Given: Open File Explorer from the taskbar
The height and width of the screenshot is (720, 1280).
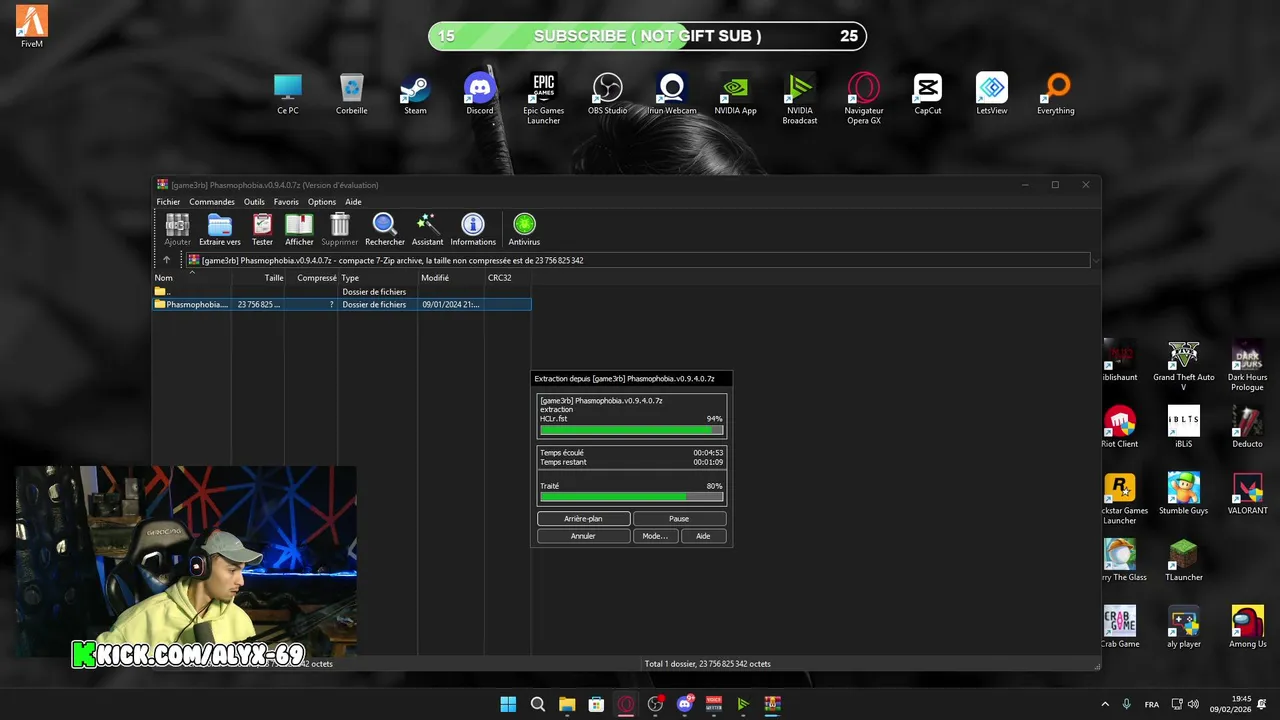Looking at the screenshot, I should click(x=567, y=704).
